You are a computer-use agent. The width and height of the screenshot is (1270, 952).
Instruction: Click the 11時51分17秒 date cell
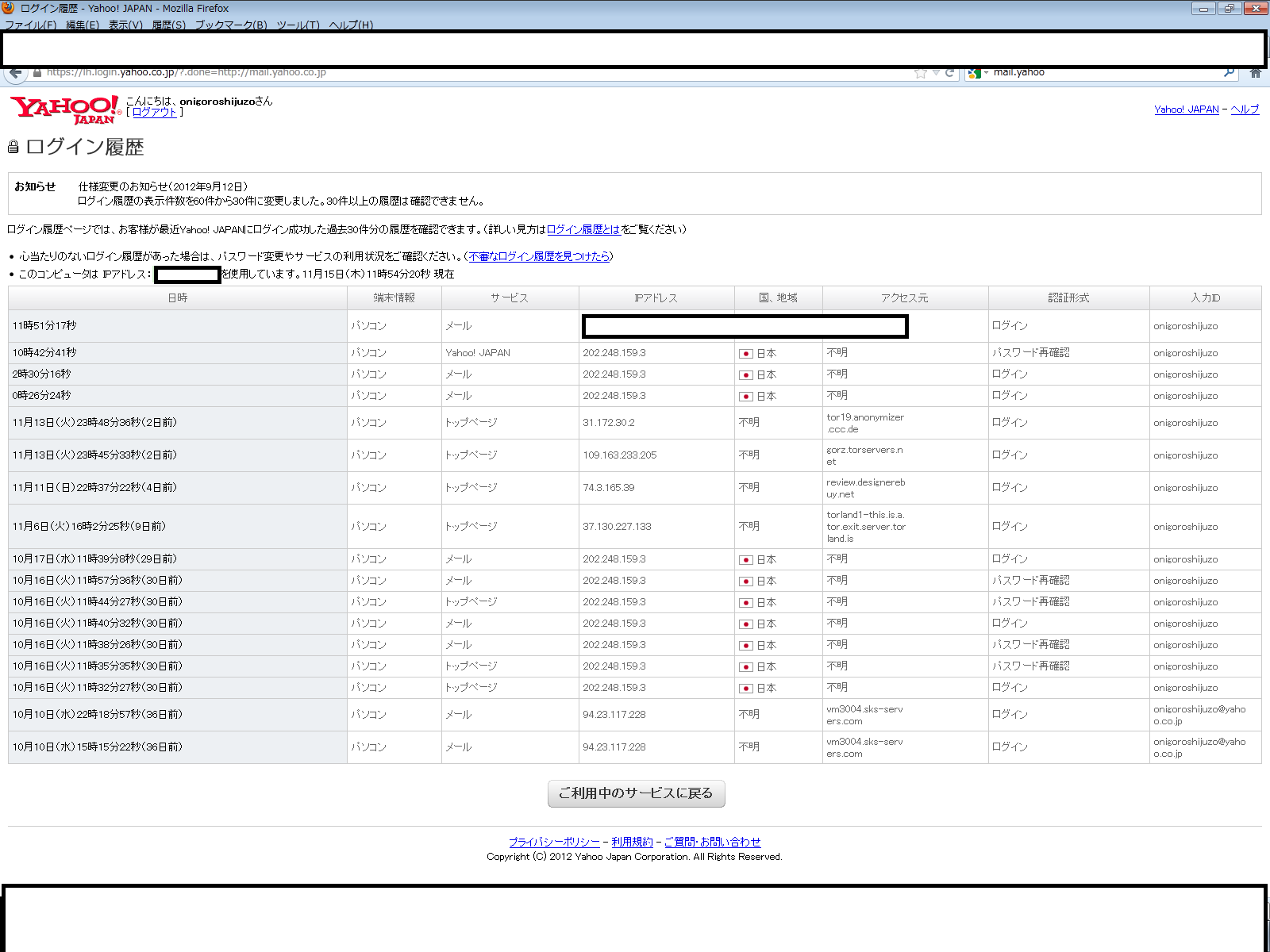pyautogui.click(x=178, y=326)
